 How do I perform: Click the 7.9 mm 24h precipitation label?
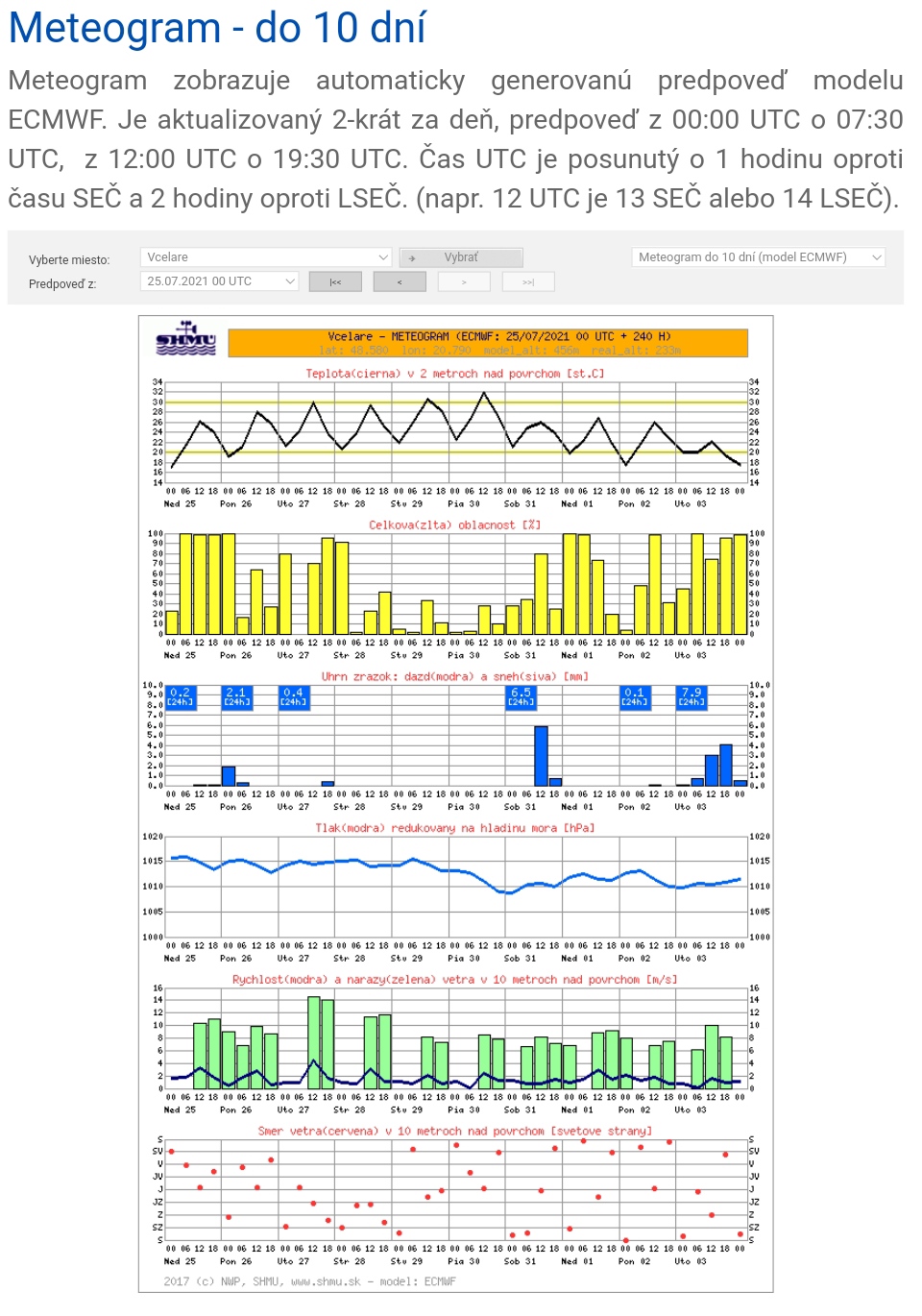(691, 696)
